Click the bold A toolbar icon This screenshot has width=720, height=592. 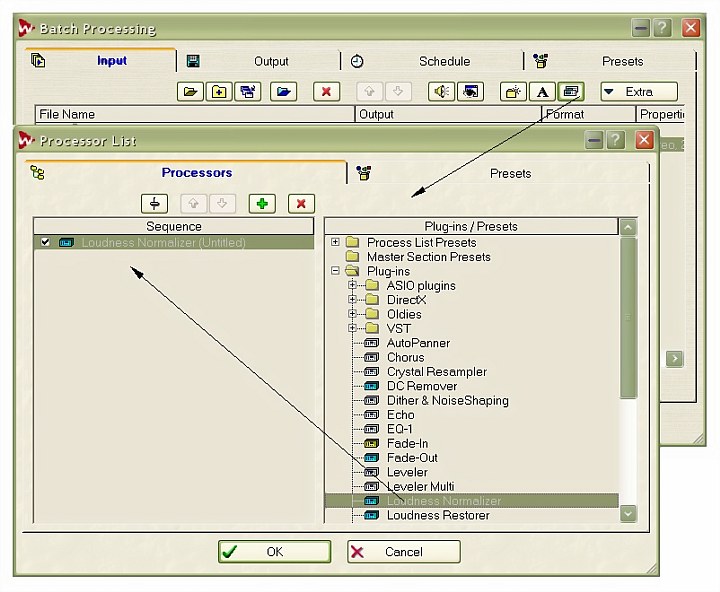click(x=542, y=91)
